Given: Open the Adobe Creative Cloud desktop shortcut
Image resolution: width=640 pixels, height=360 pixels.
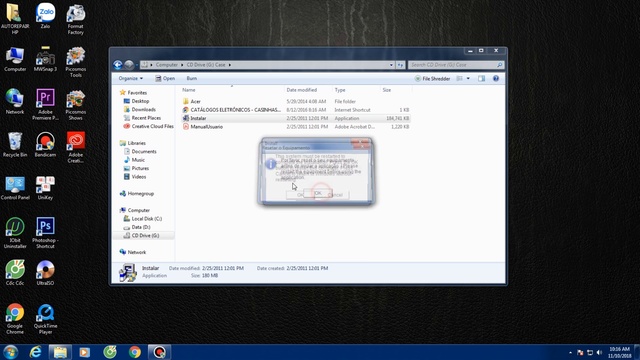Looking at the screenshot, I should [76, 147].
